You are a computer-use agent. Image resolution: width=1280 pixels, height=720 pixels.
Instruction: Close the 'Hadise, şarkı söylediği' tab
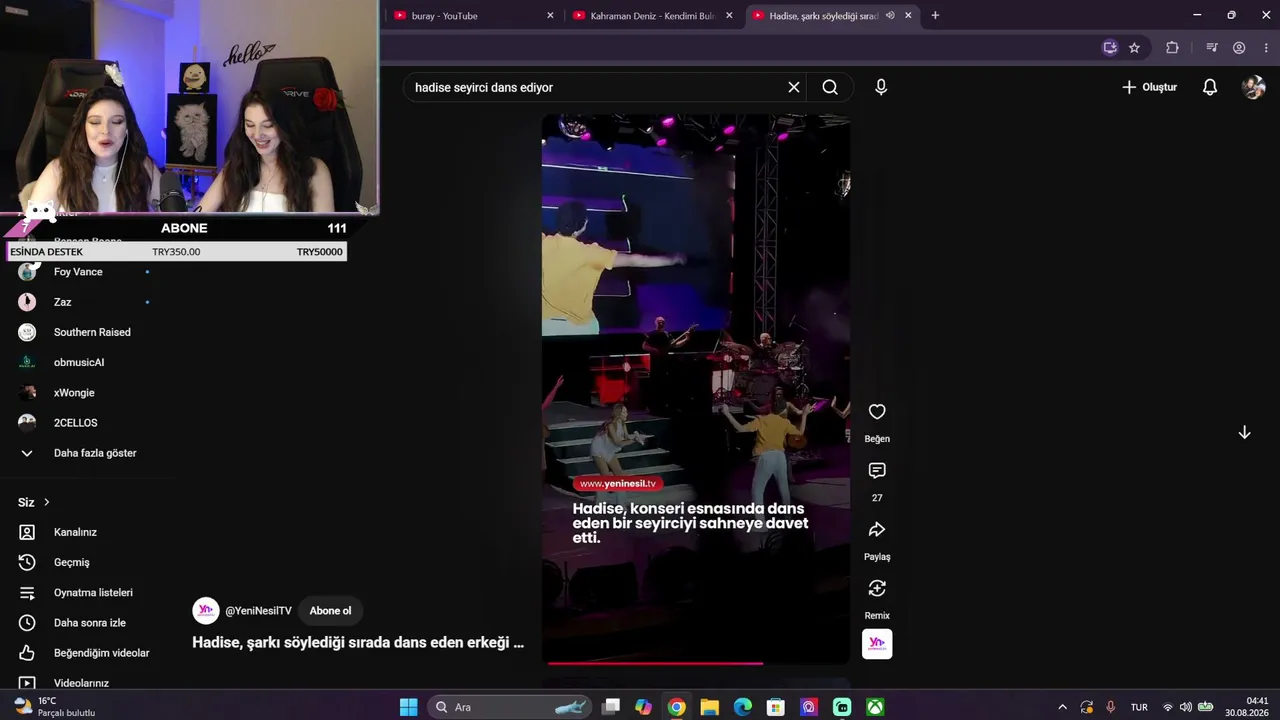908,15
